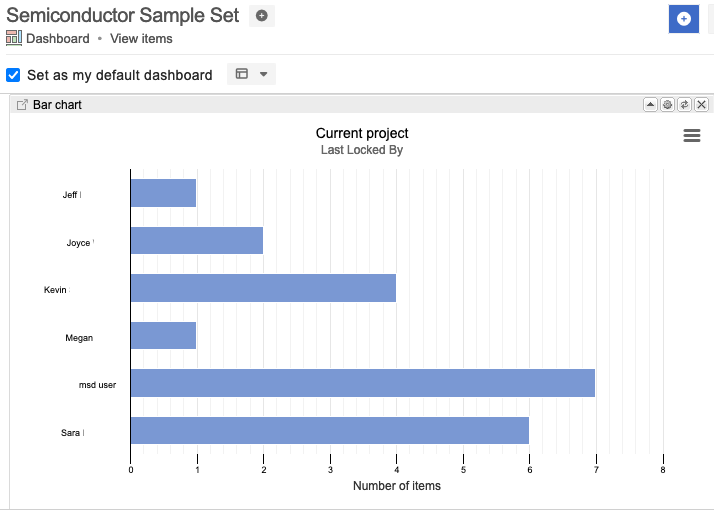Click the msd user bar in chart
Image resolution: width=714 pixels, height=510 pixels.
coord(362,383)
